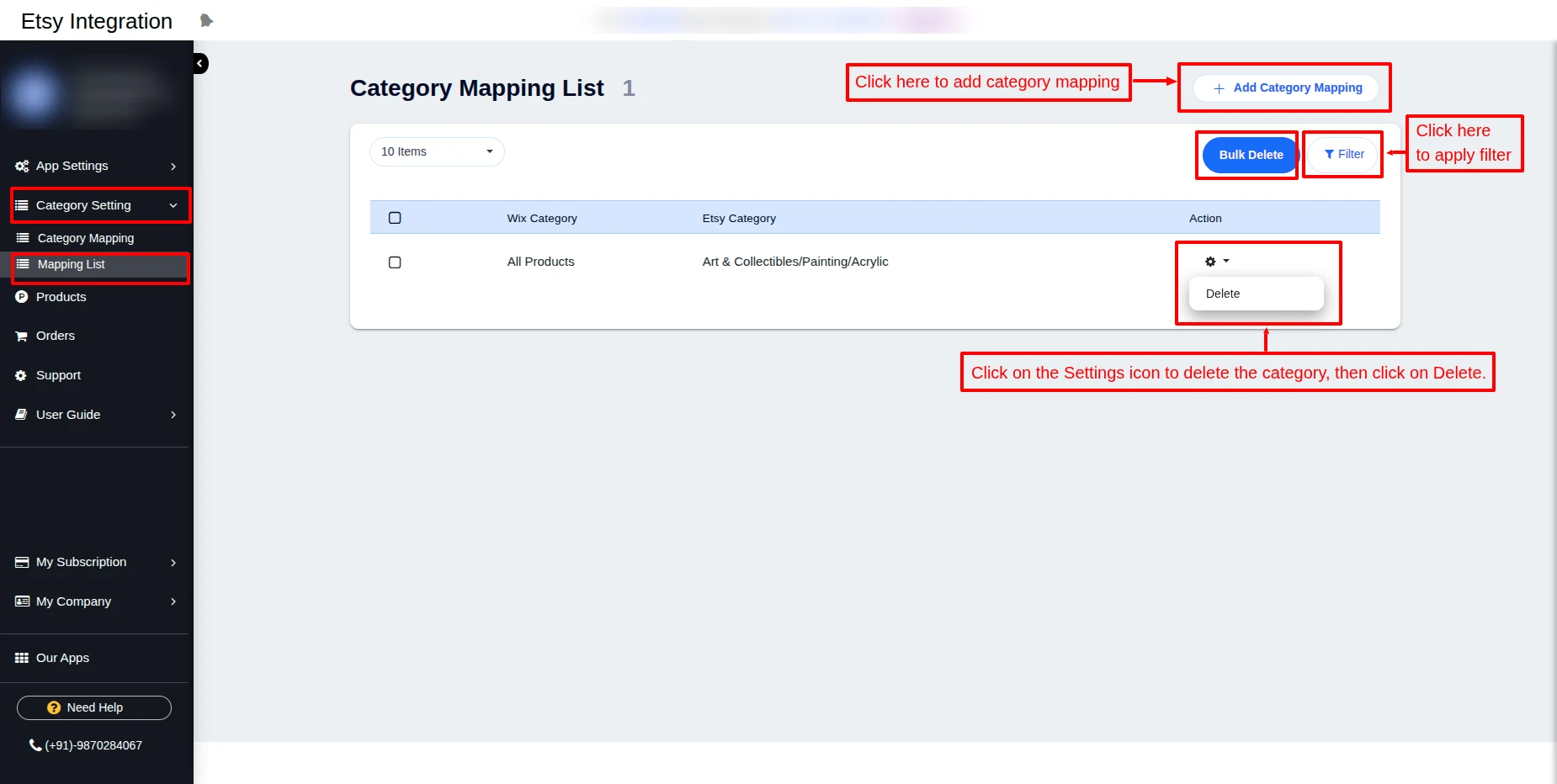Toggle the select-all checkbox in table header
The width and height of the screenshot is (1557, 784).
(395, 218)
